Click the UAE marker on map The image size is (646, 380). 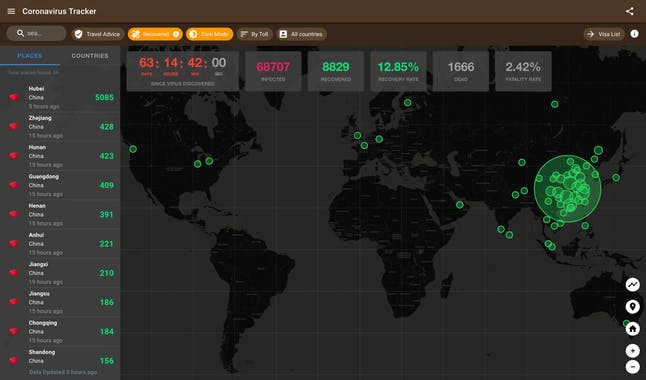460,205
